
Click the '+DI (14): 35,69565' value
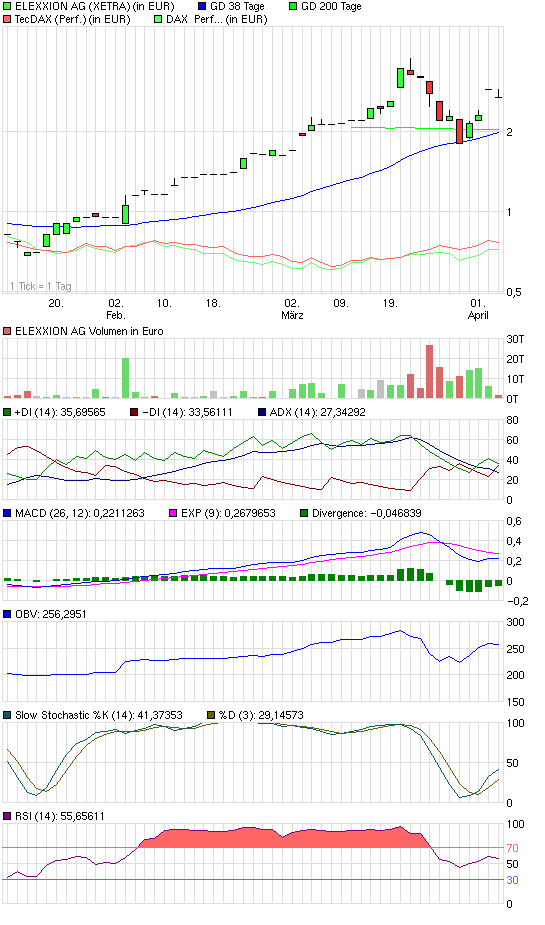[60, 412]
